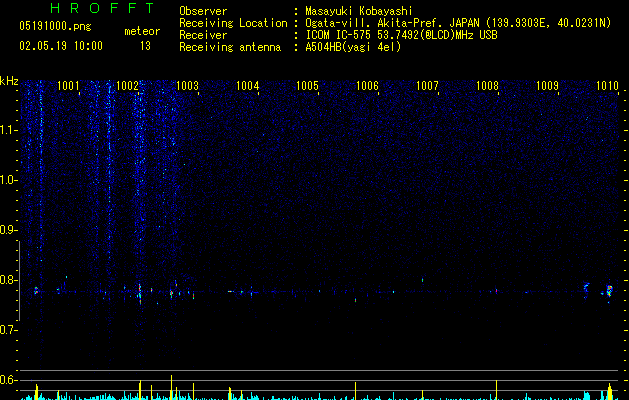Click the Observer label
Image resolution: width=629 pixels, height=400 pixels.
[x=203, y=11]
